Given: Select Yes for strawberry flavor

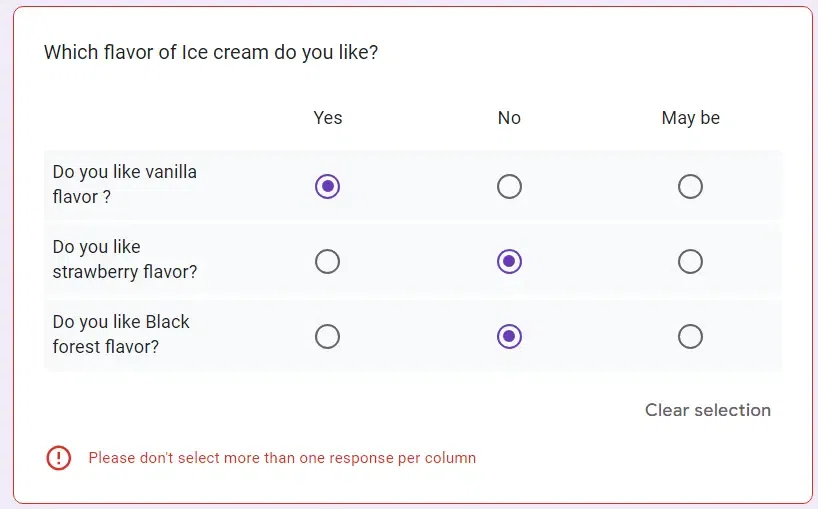Looking at the screenshot, I should (327, 262).
